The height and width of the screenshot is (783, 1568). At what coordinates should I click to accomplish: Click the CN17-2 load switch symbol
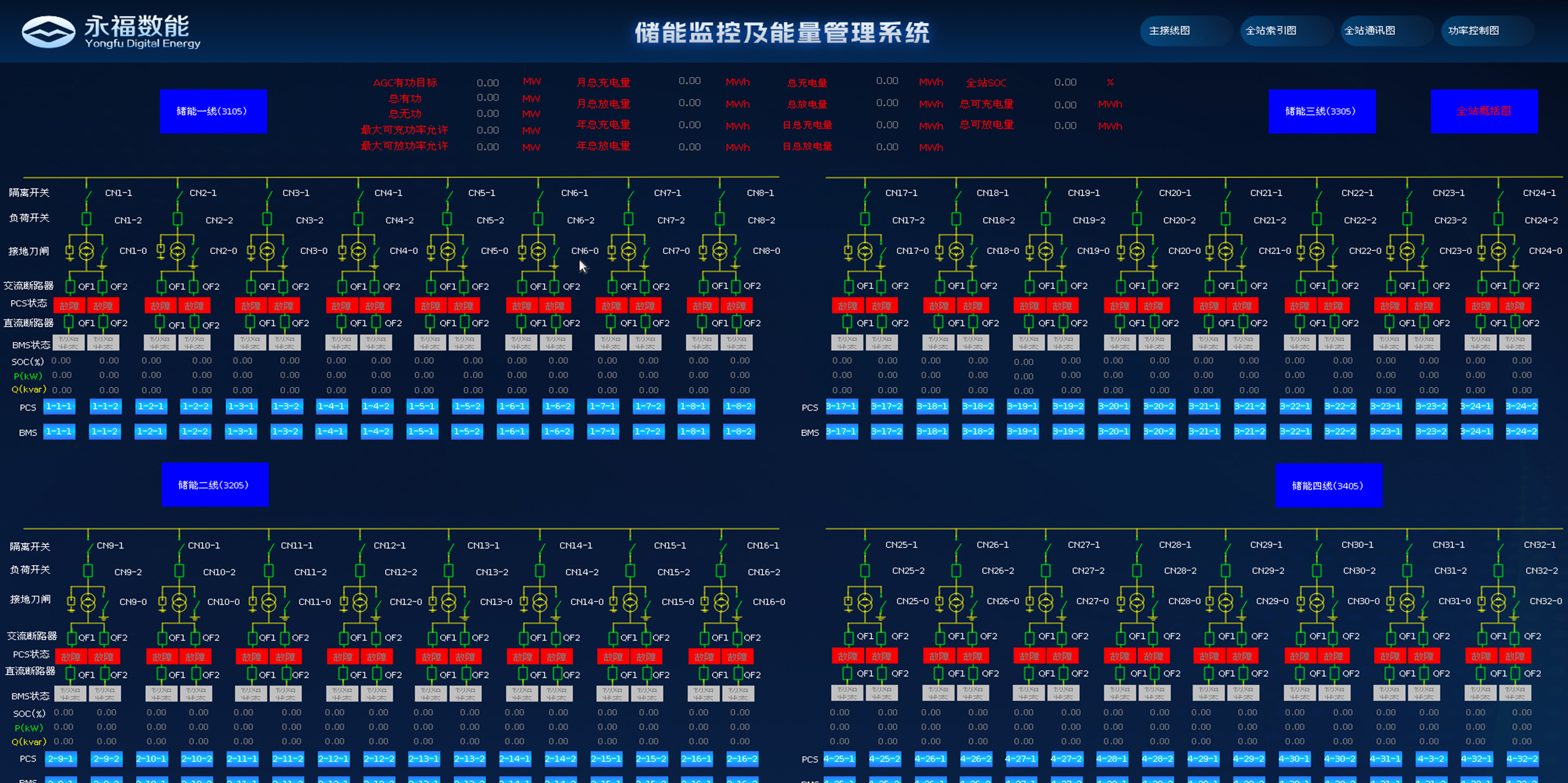pyautogui.click(x=865, y=219)
